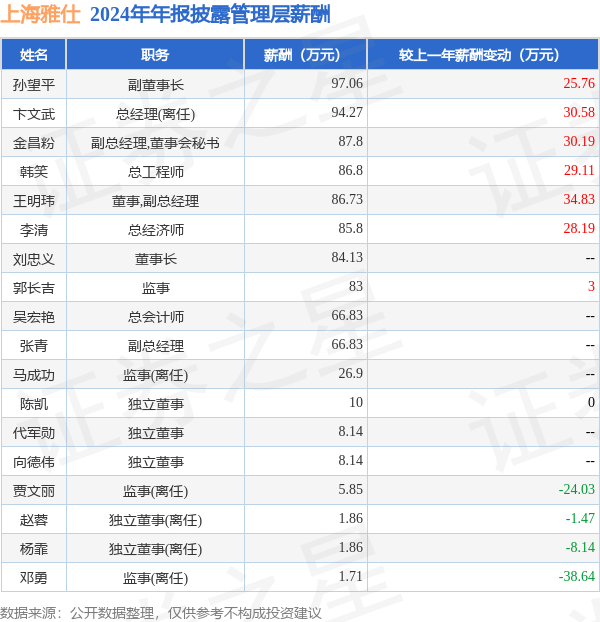This screenshot has width=600, height=622.
Task: Click the name 赵蓉
Action: pyautogui.click(x=34, y=520)
